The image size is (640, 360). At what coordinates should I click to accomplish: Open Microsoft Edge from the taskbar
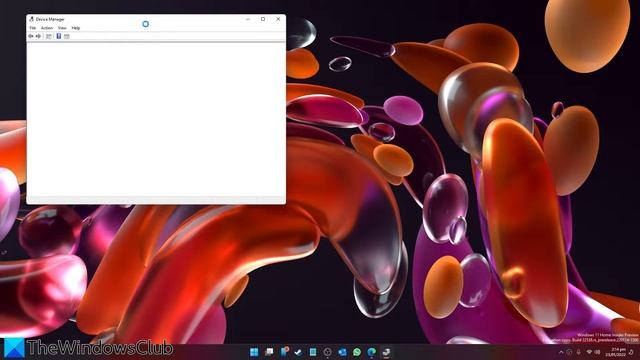(371, 352)
